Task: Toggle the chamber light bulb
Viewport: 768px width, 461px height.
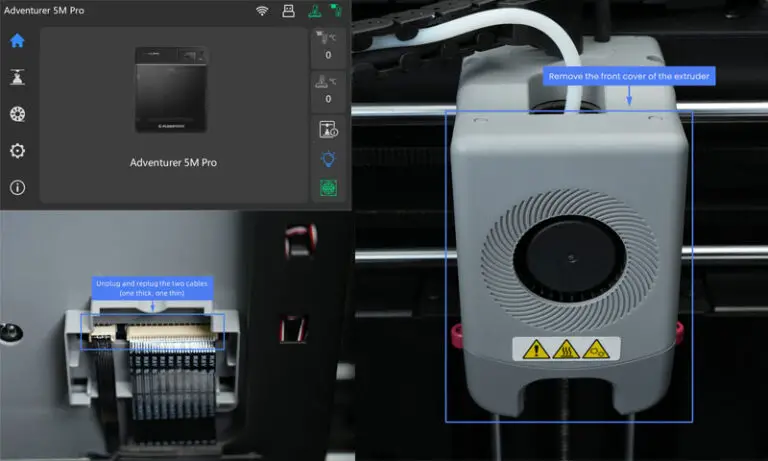Action: pyautogui.click(x=328, y=159)
